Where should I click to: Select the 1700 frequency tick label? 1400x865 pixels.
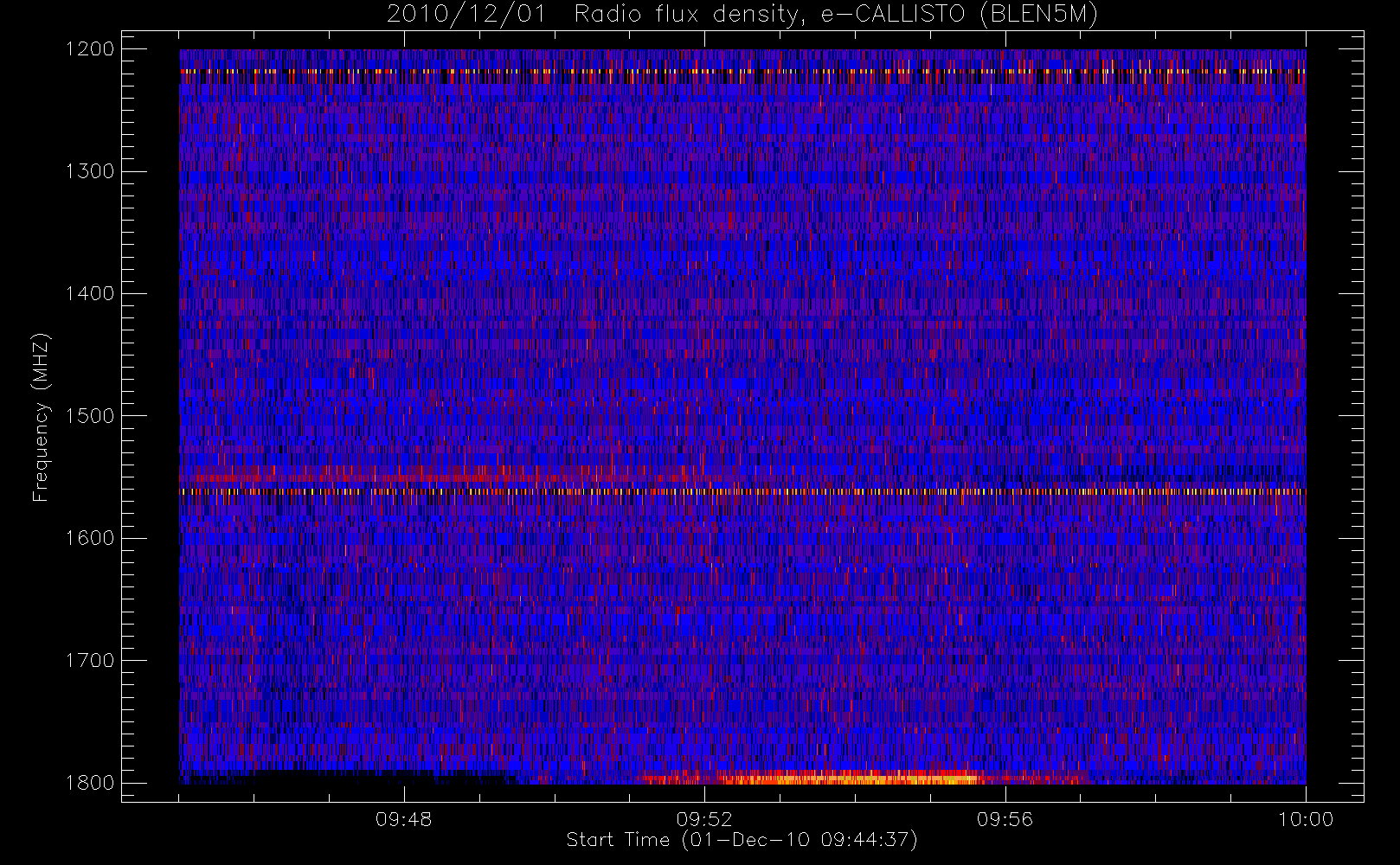click(90, 661)
